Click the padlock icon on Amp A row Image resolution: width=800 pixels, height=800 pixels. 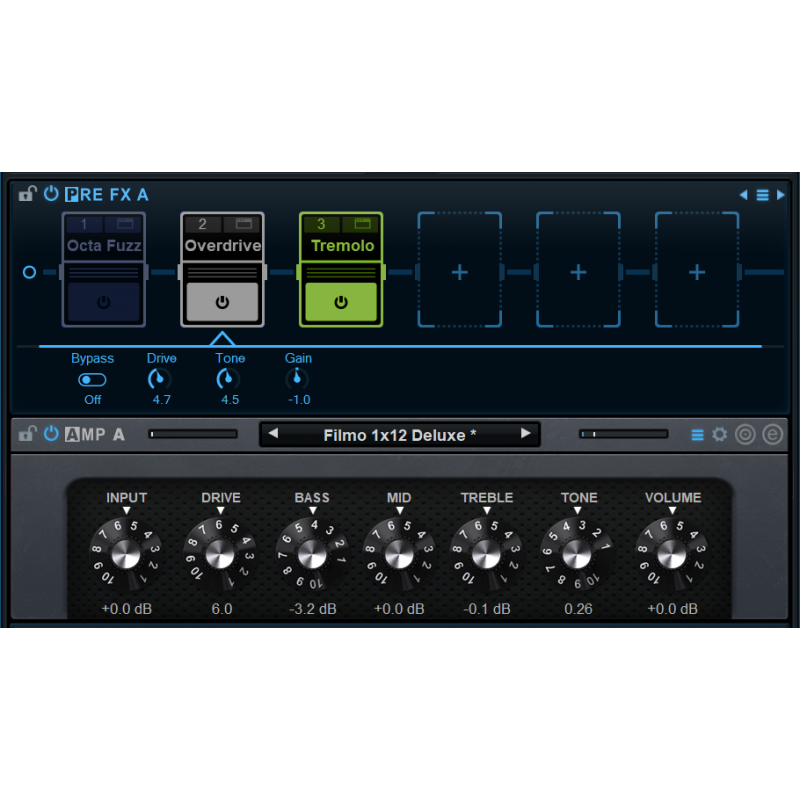[x=26, y=433]
